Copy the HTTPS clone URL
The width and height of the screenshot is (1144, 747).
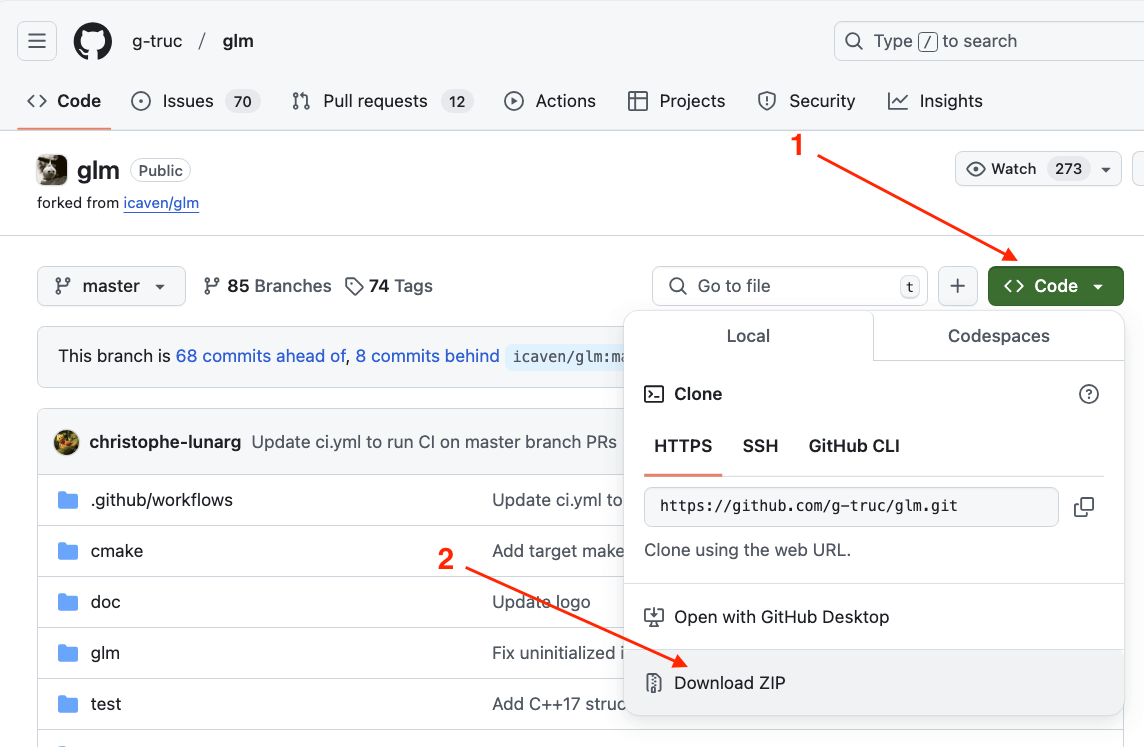tap(1084, 507)
